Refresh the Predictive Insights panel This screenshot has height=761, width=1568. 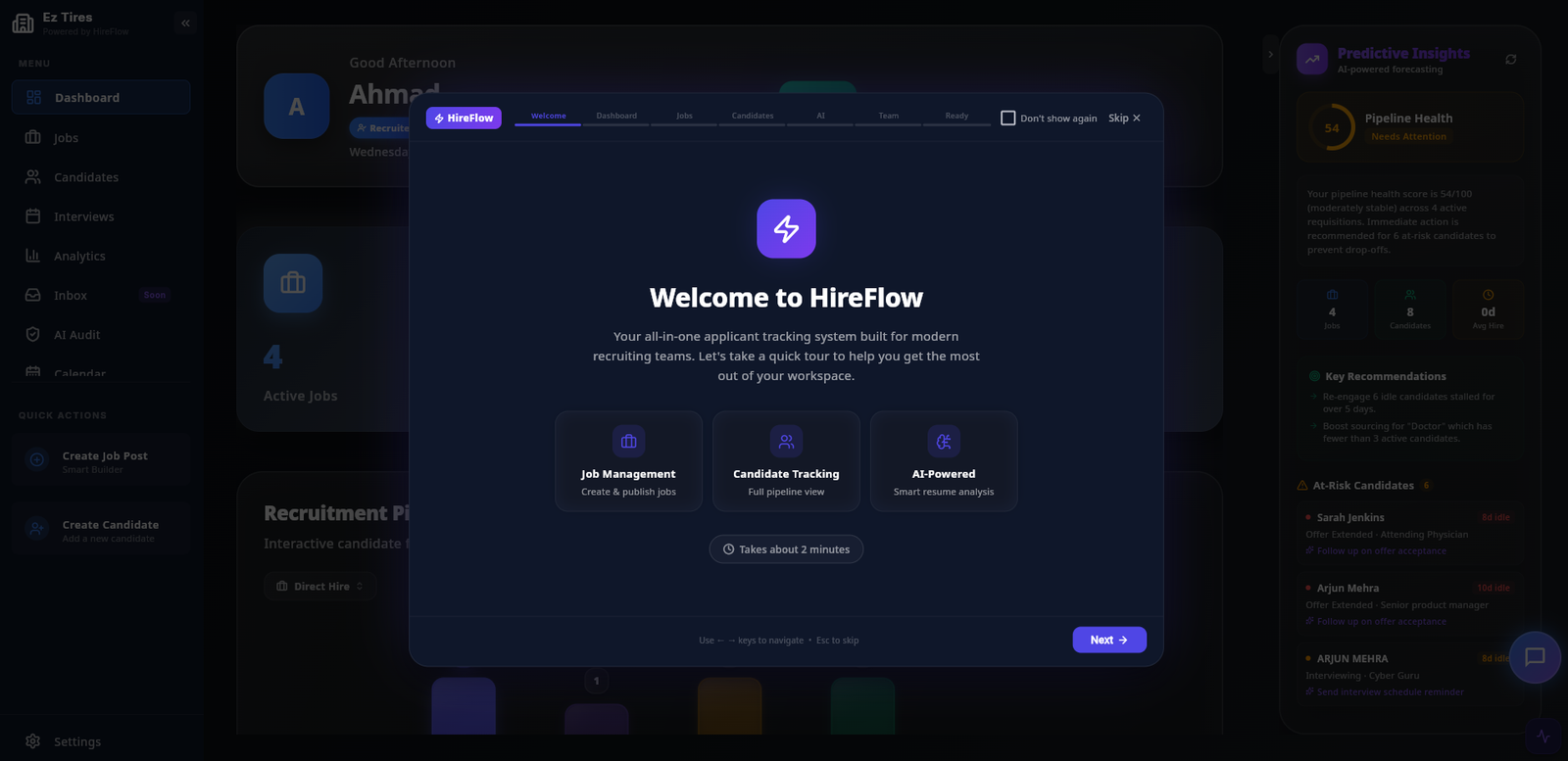coord(1511,60)
